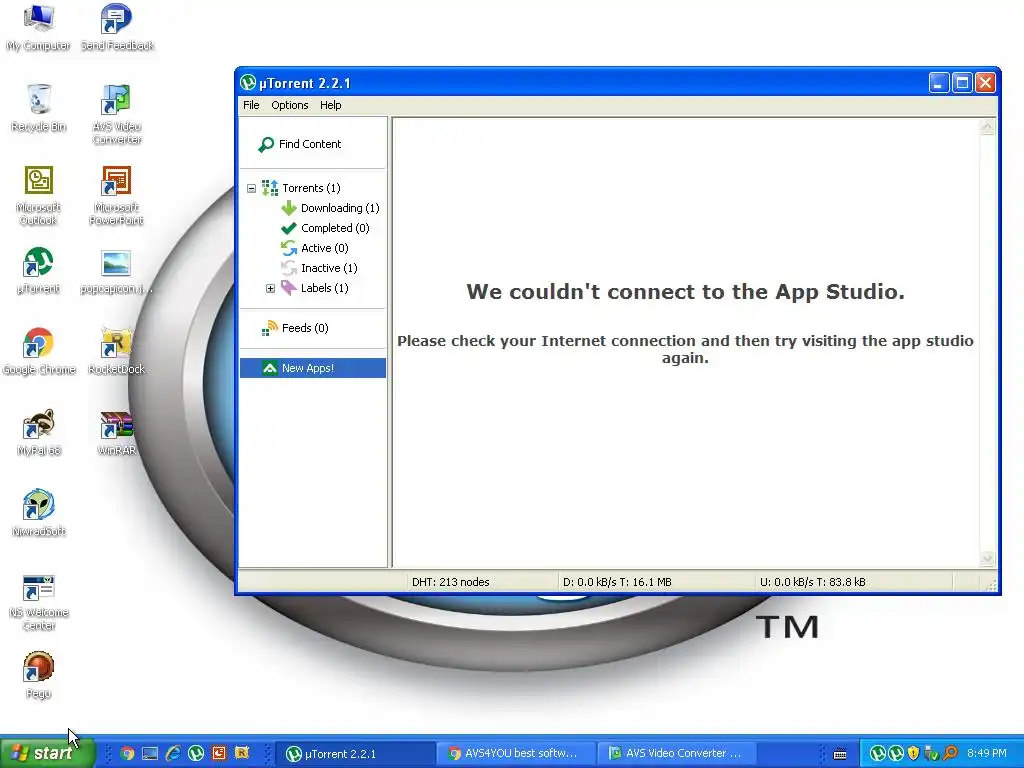Image resolution: width=1024 pixels, height=768 pixels.
Task: Switch to AVS Video Converter taskbar window
Action: coord(678,754)
